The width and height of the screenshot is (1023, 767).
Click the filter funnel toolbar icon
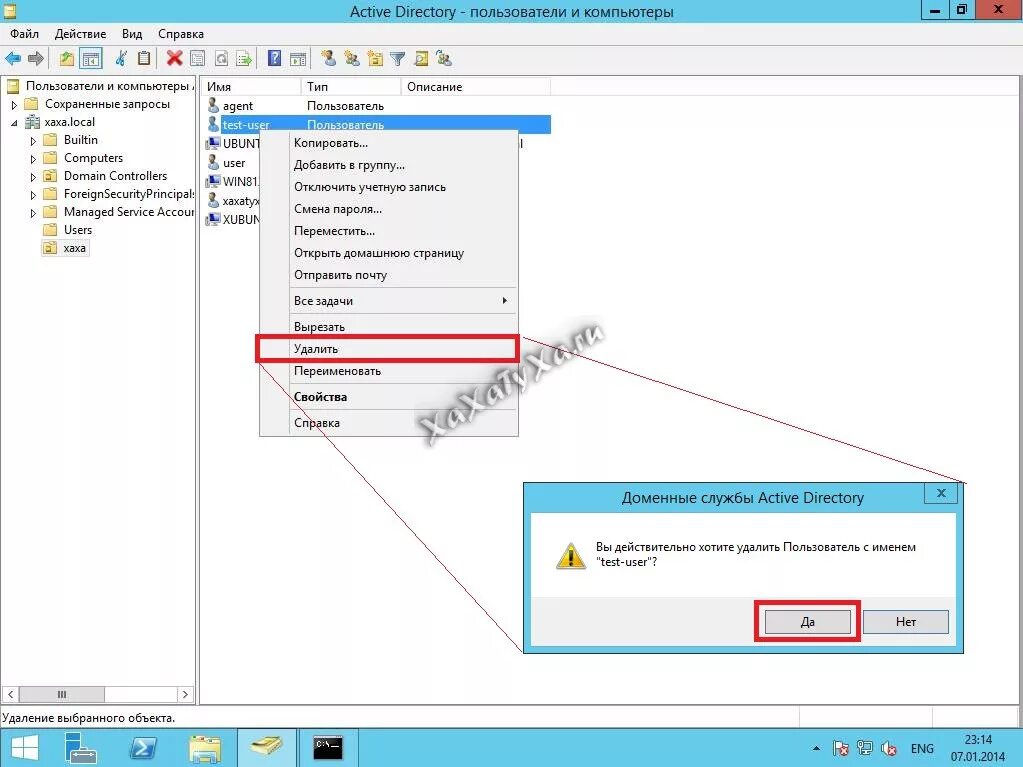point(397,59)
